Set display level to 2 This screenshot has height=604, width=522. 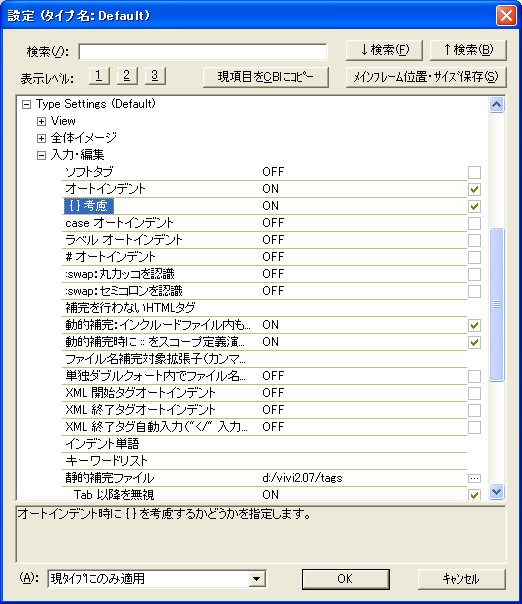pos(127,76)
